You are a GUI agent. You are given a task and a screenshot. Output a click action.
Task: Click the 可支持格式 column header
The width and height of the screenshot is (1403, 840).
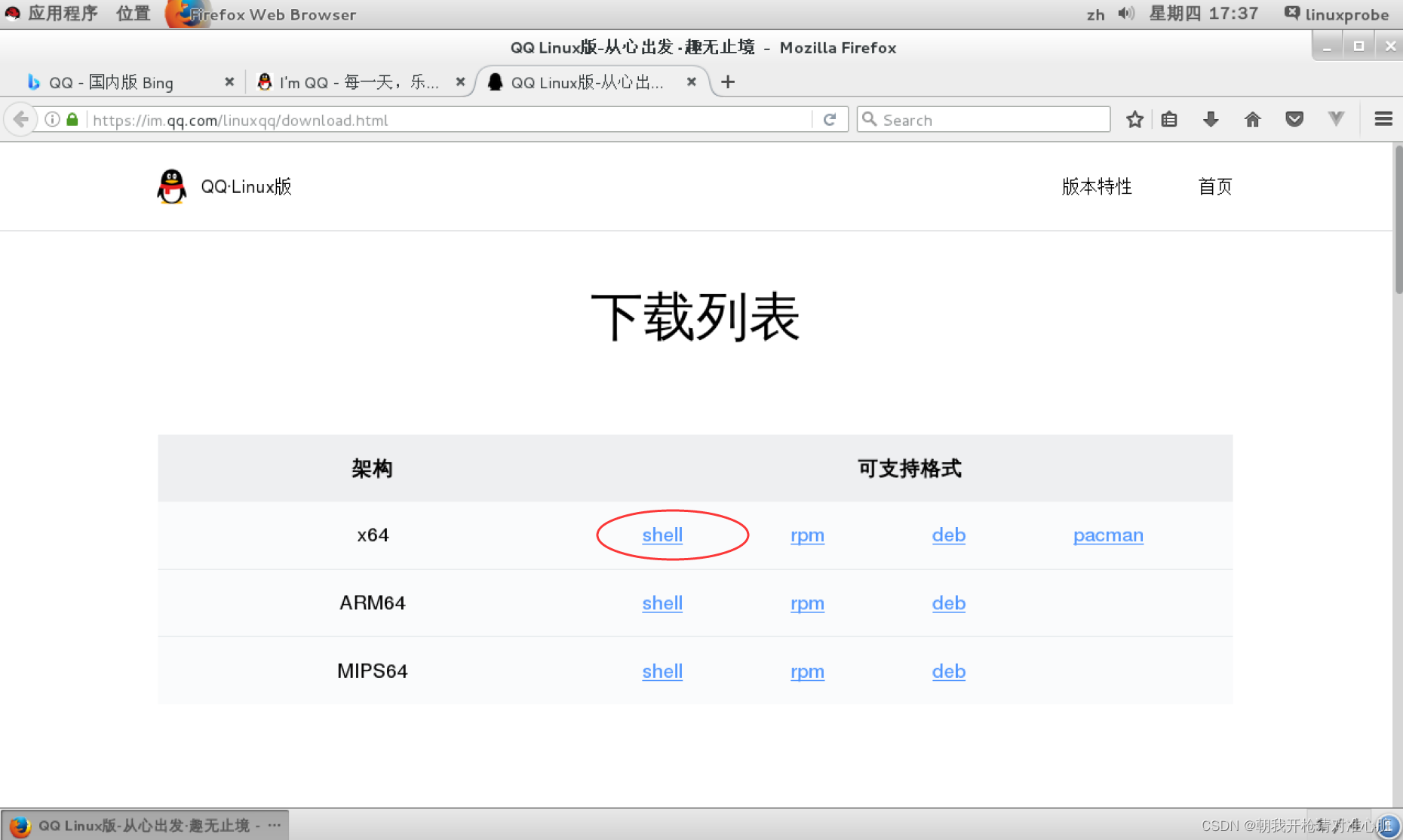[x=910, y=468]
